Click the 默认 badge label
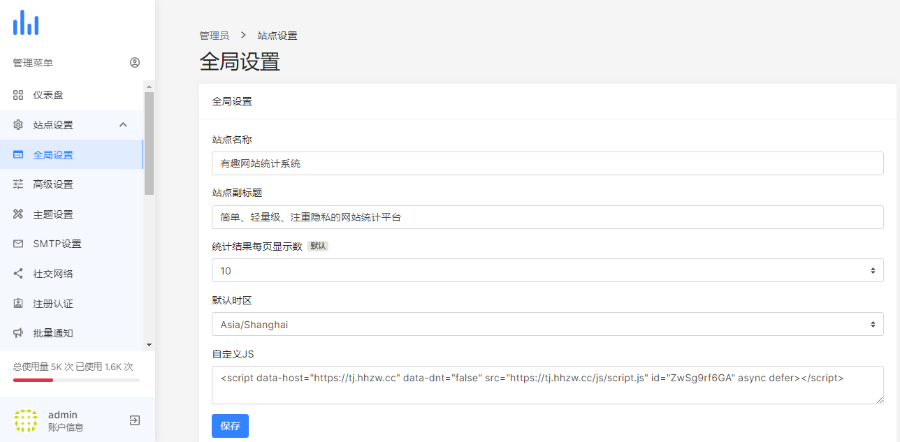Image resolution: width=900 pixels, height=442 pixels. pyautogui.click(x=318, y=246)
